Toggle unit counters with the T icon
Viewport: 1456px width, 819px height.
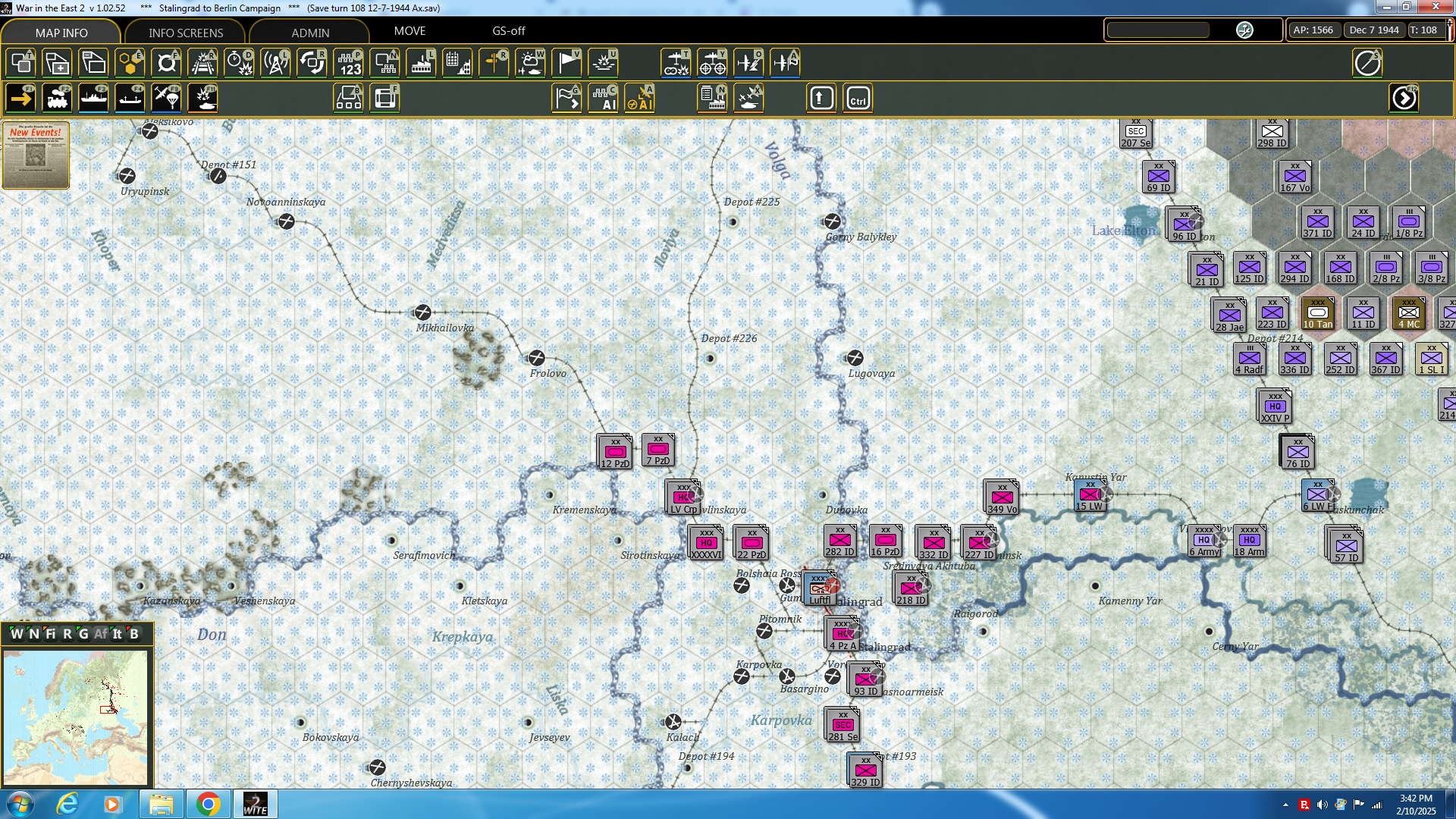[x=20, y=63]
